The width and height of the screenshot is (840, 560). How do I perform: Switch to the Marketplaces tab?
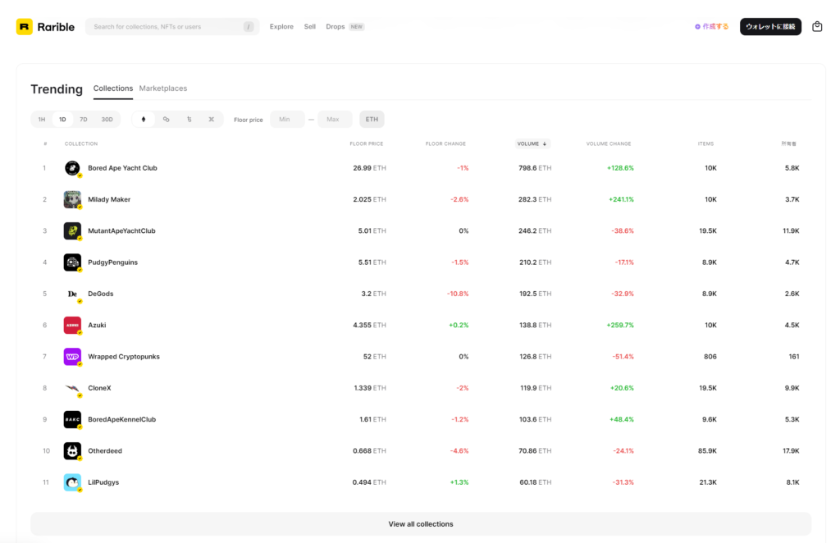point(163,88)
